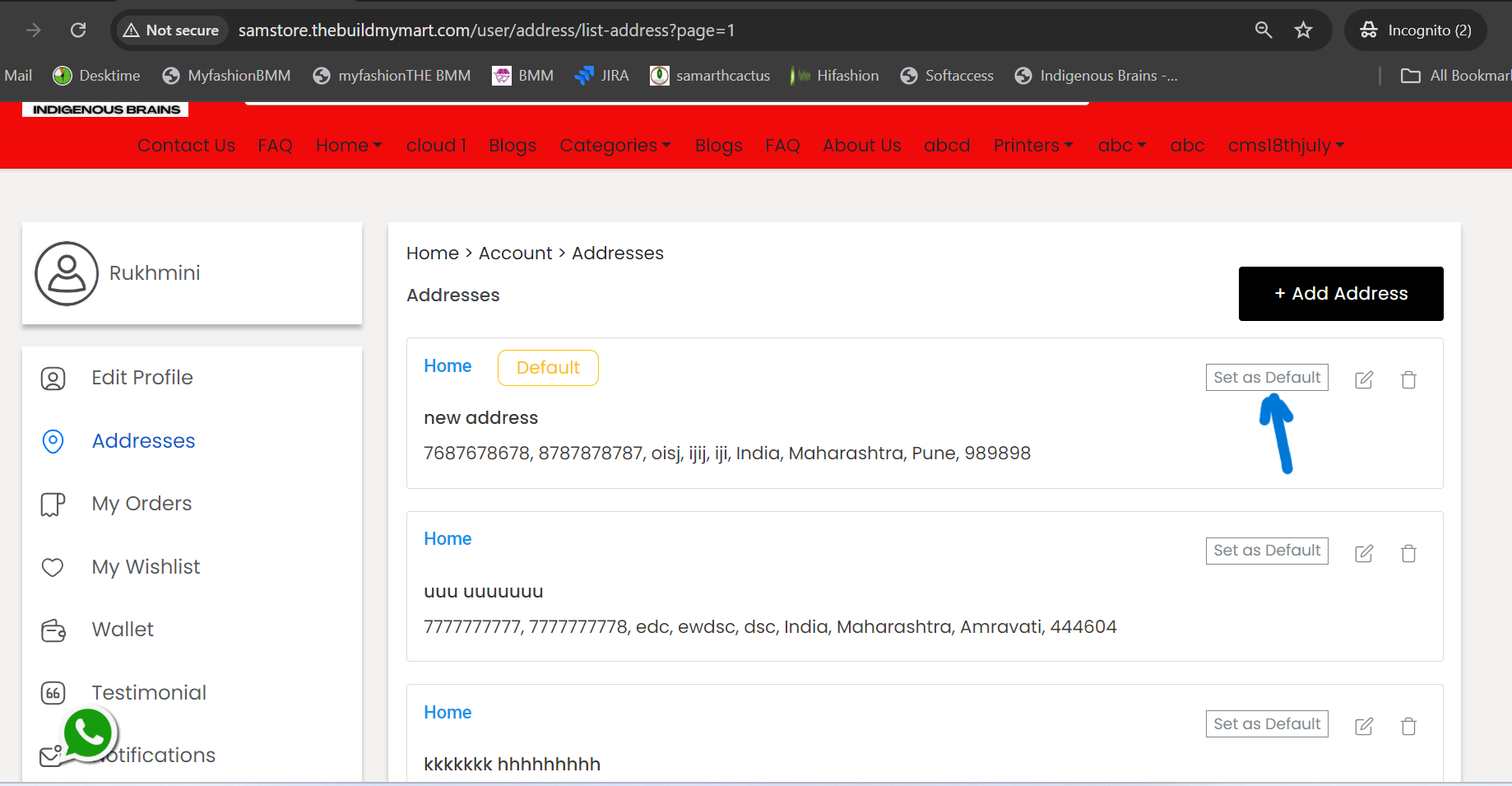Expand the cms18thjuly dropdown menu
Image resolution: width=1512 pixels, height=786 pixels.
pos(1287,146)
